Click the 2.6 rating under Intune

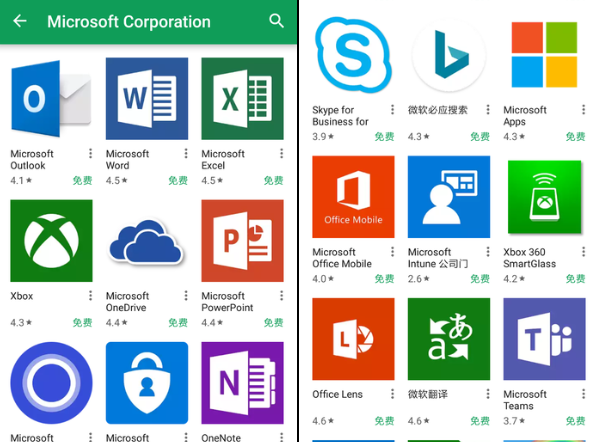click(x=418, y=279)
